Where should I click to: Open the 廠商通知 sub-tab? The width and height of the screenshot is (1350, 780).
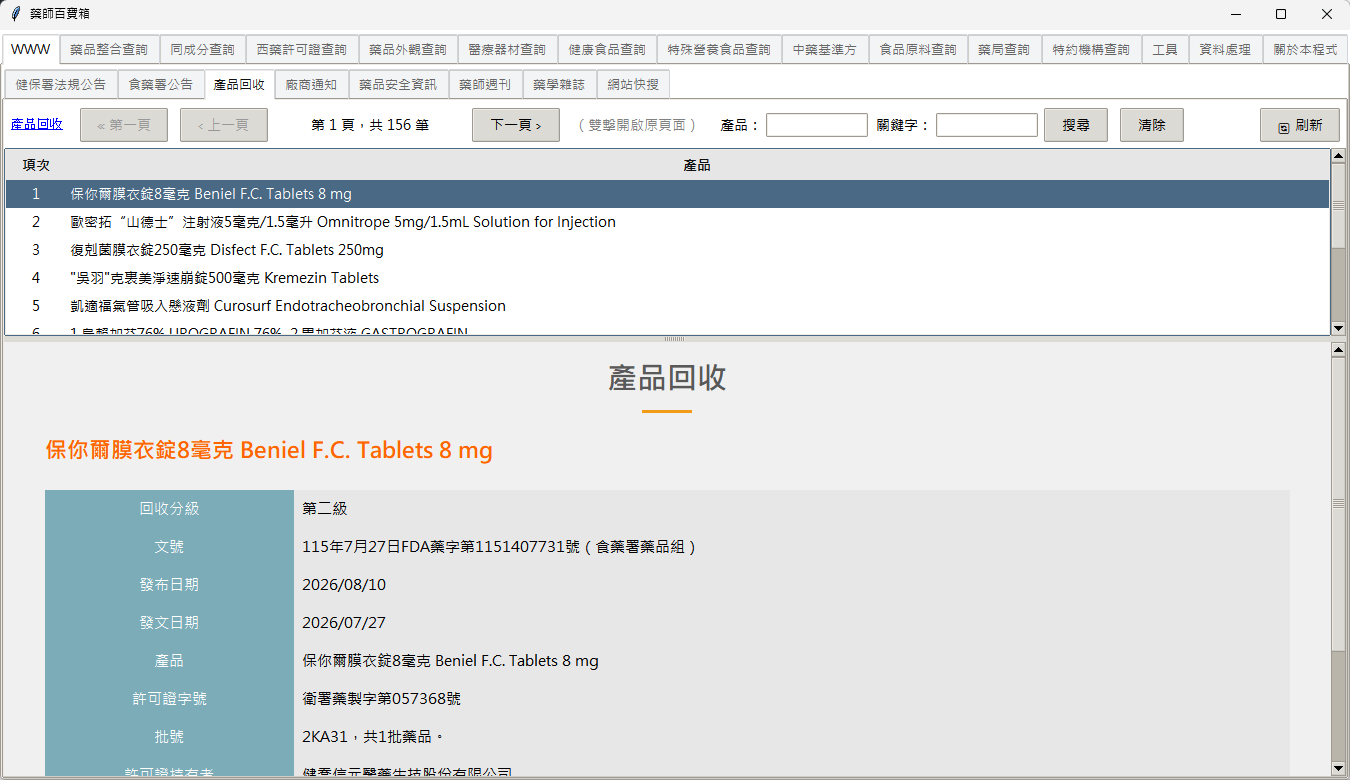pos(311,85)
